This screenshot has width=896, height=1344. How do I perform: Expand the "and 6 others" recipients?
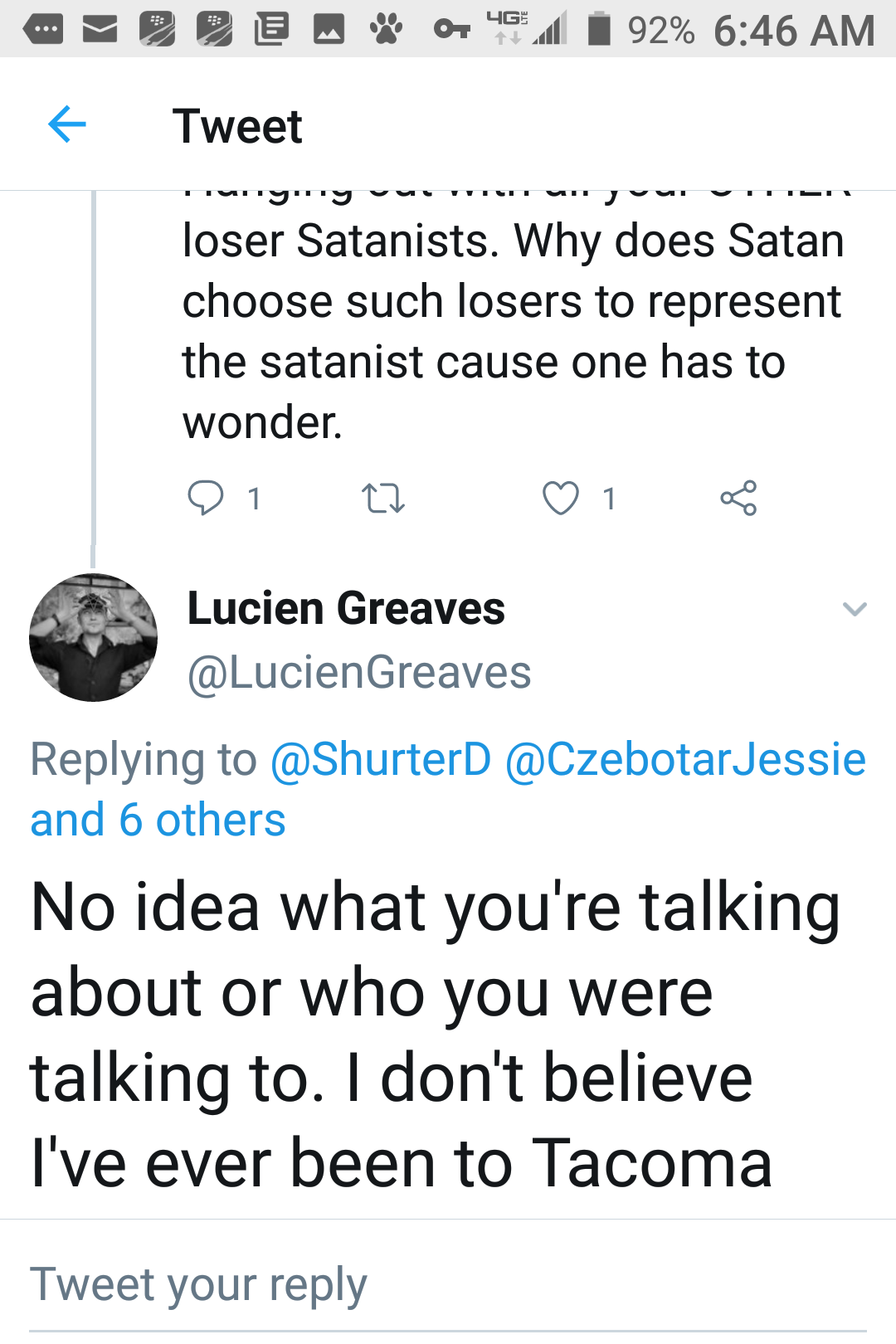click(x=158, y=821)
